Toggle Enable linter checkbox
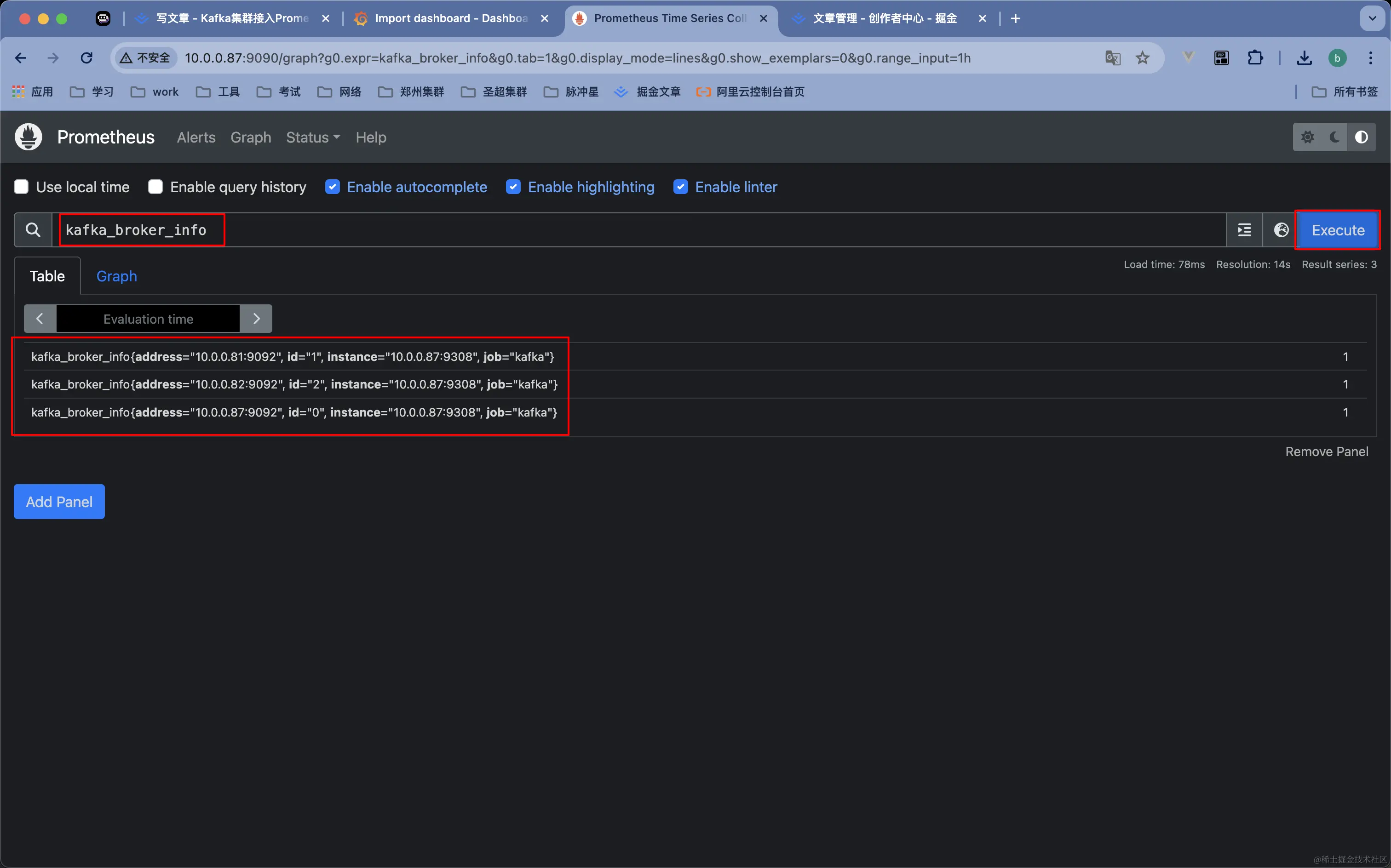Viewport: 1391px width, 868px height. [681, 187]
